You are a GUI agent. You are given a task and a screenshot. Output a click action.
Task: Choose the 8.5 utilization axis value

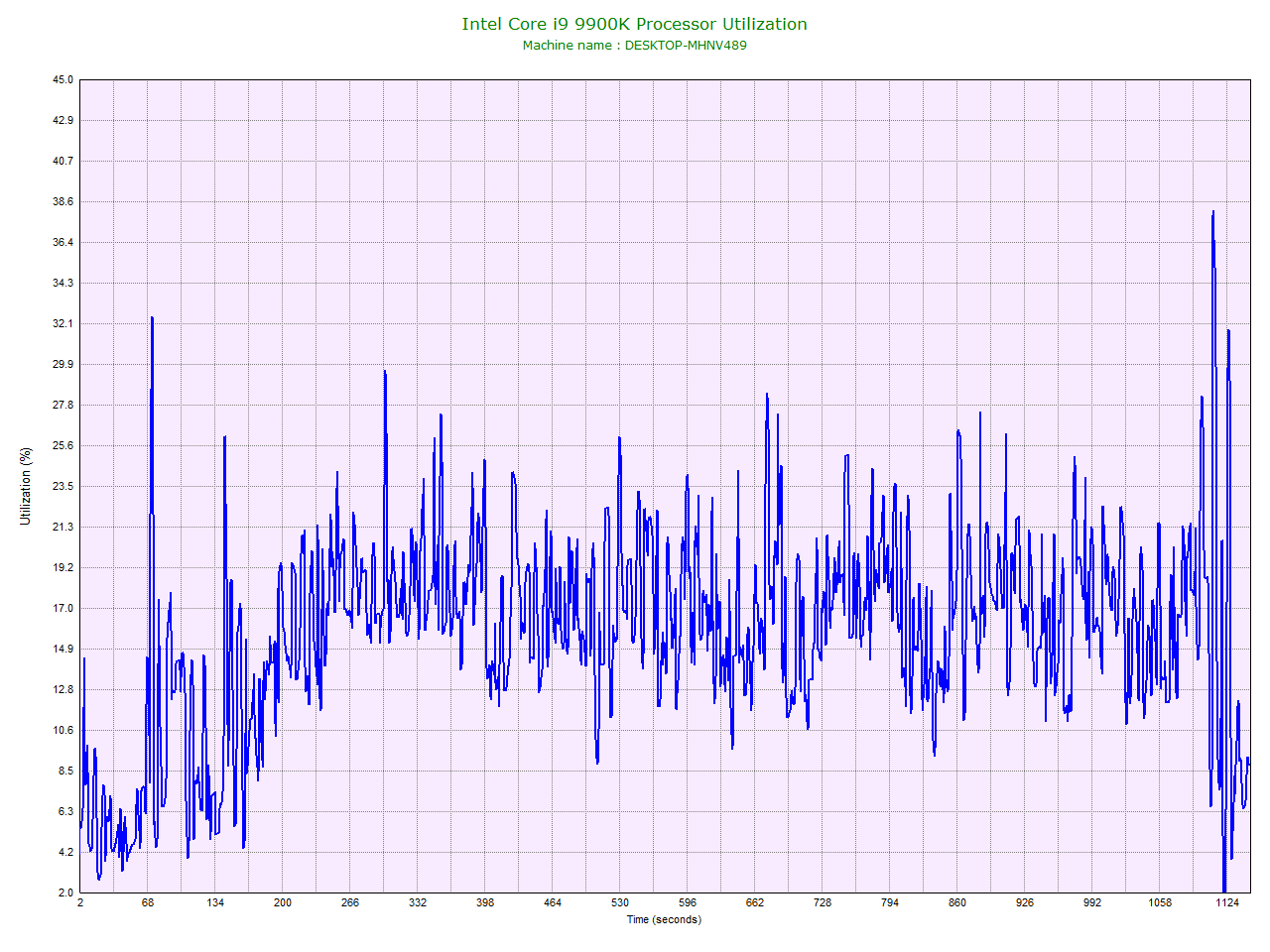65,771
